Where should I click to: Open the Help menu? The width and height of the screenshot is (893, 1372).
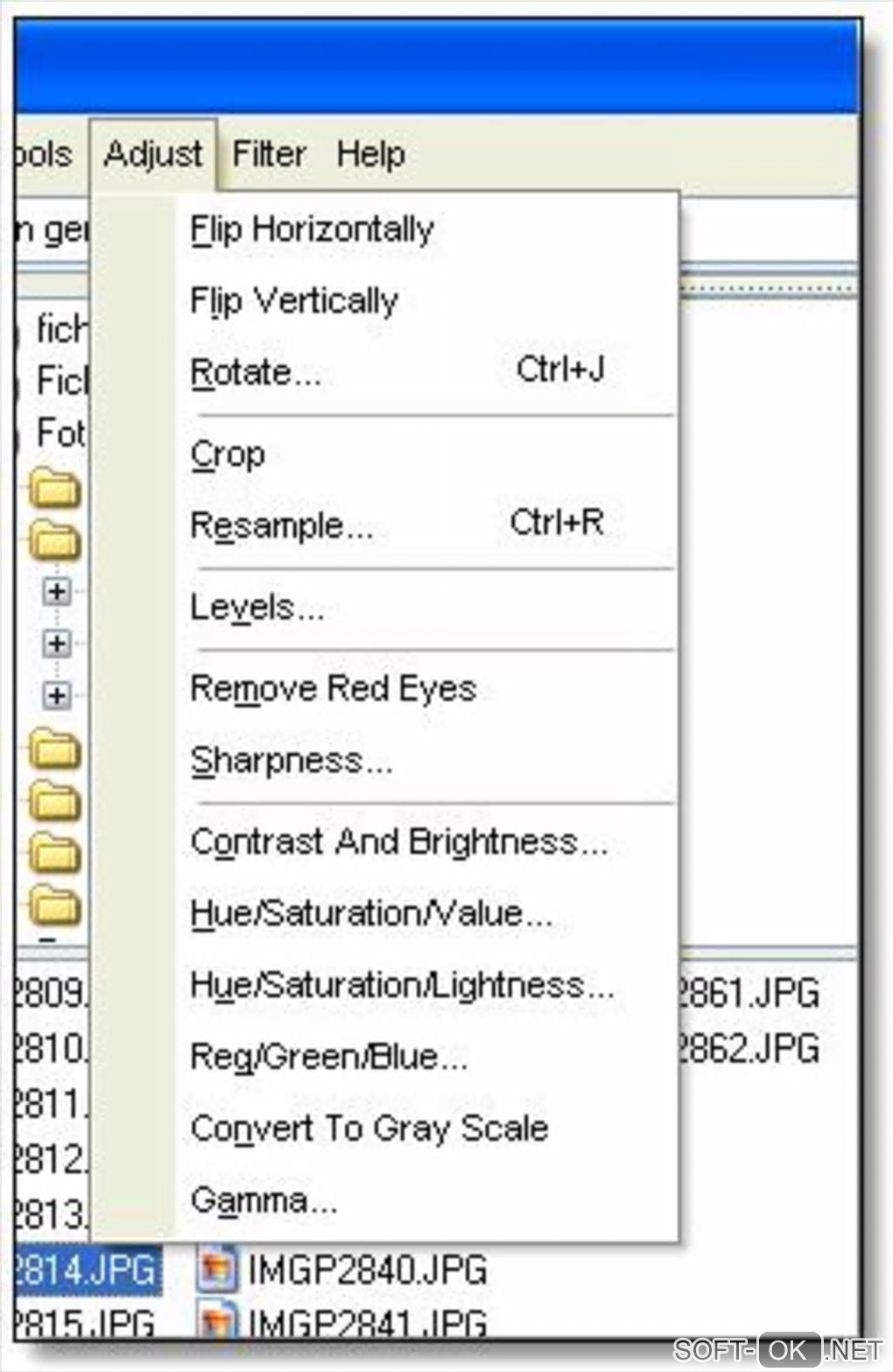point(370,154)
